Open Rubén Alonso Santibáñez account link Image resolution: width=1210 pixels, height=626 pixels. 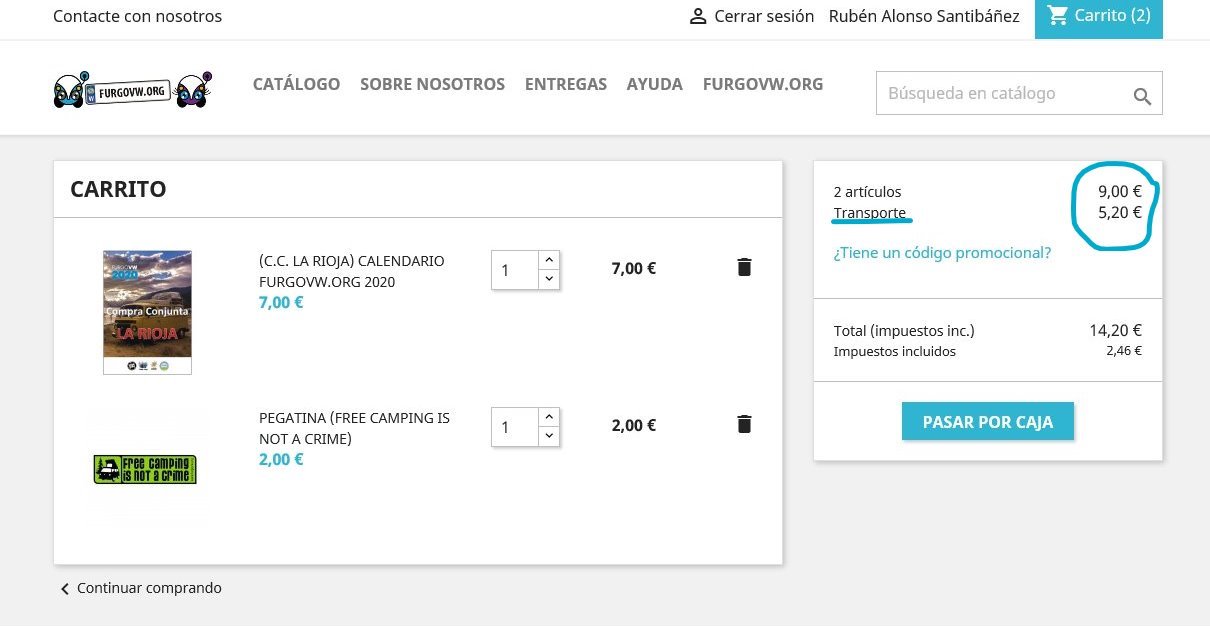pyautogui.click(x=924, y=16)
